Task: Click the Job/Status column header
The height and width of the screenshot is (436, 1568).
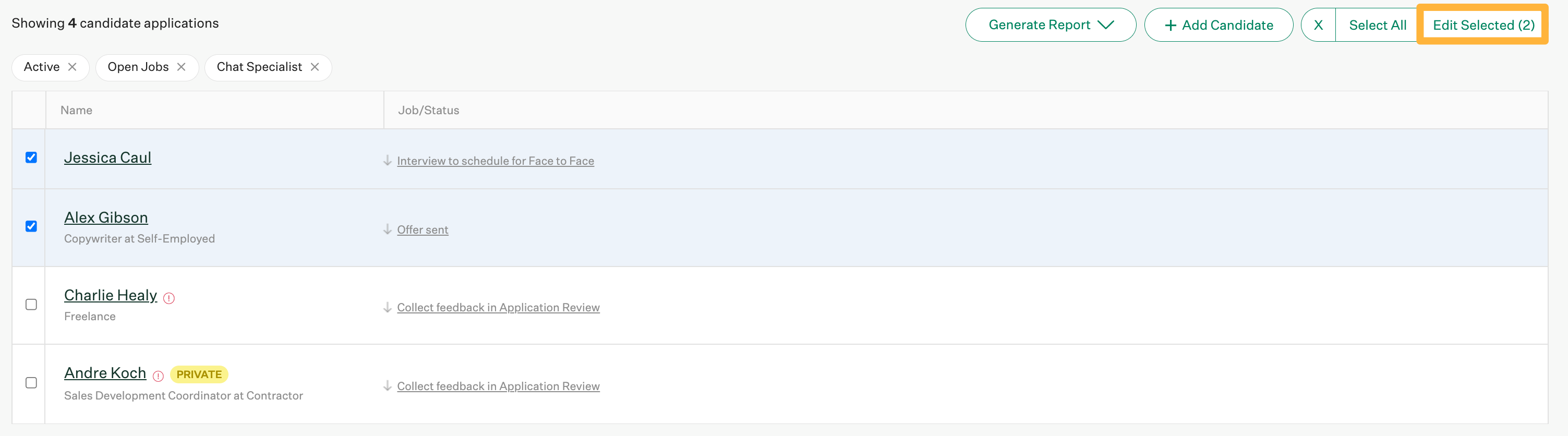Action: point(428,110)
